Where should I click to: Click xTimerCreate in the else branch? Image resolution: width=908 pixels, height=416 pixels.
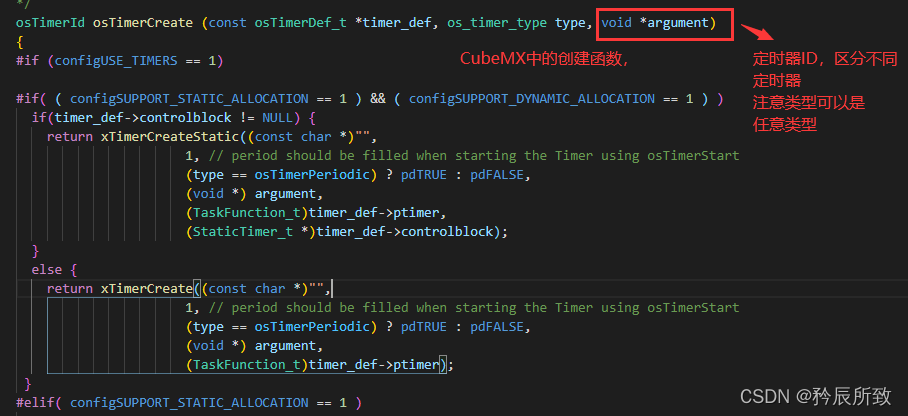click(146, 289)
